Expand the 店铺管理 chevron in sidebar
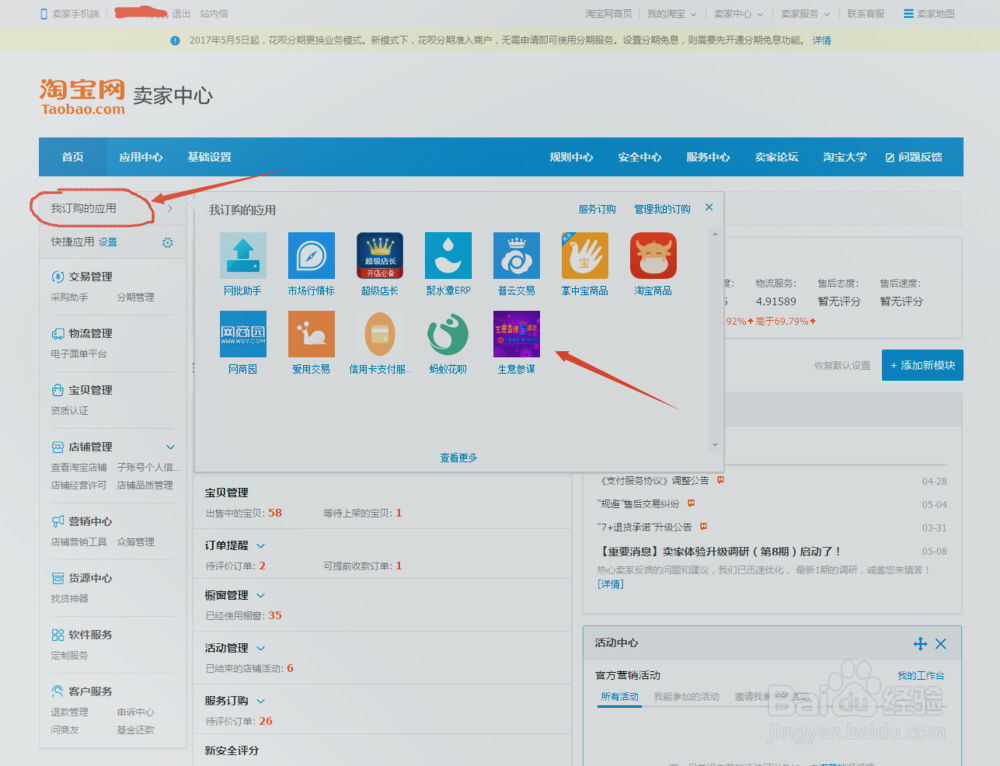Viewport: 1000px width, 766px height. [170, 447]
